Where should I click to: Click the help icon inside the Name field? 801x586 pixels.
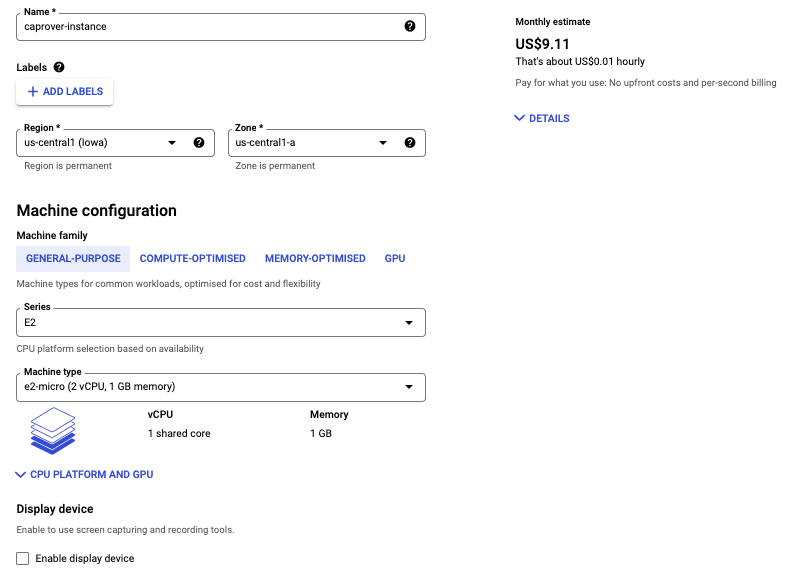(x=410, y=27)
